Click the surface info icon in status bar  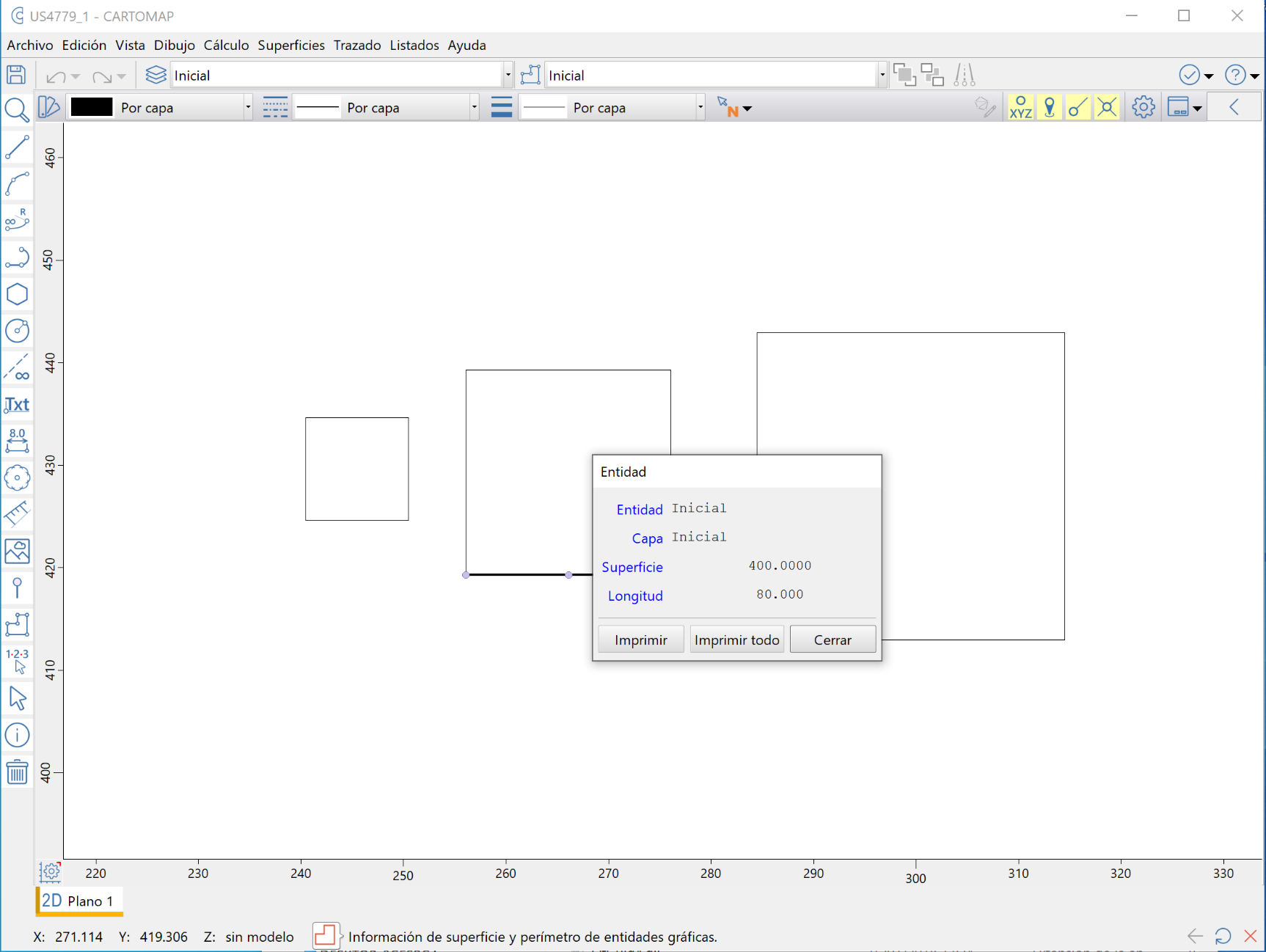click(325, 935)
